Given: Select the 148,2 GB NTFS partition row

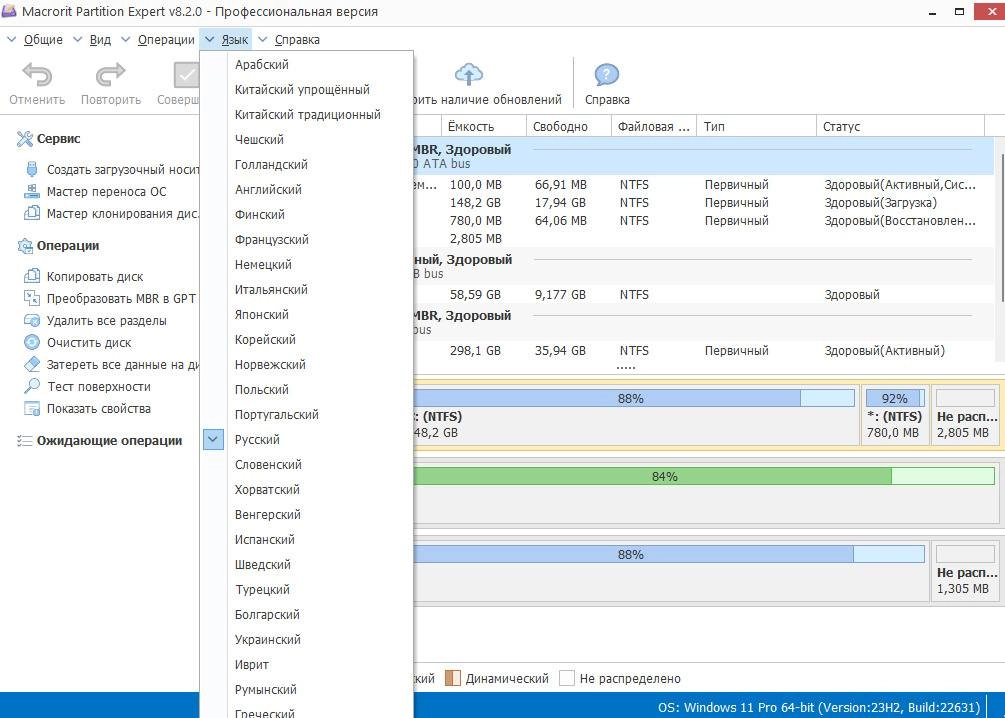Looking at the screenshot, I should click(702, 203).
